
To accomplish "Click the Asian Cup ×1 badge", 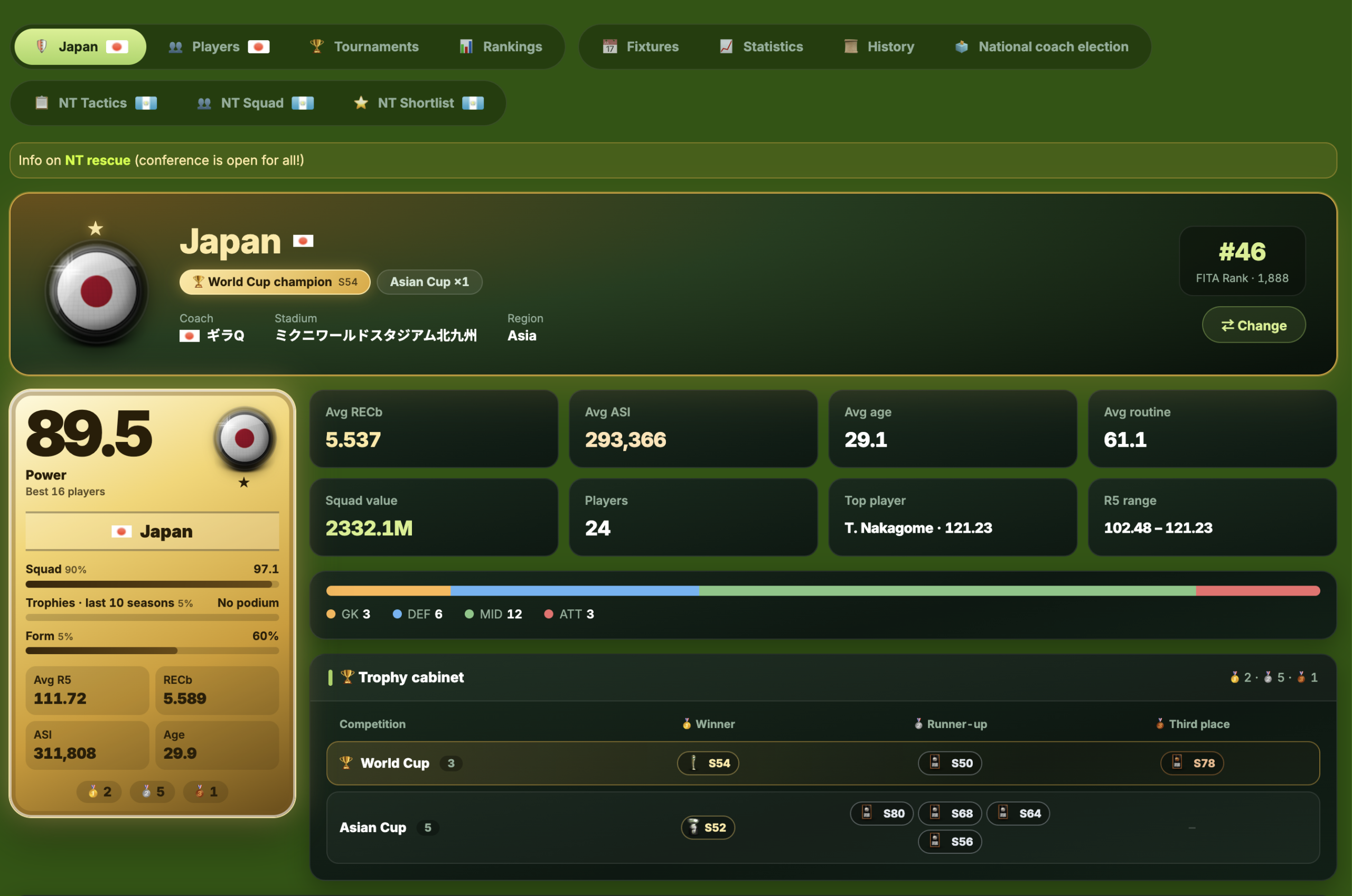I will click(429, 282).
